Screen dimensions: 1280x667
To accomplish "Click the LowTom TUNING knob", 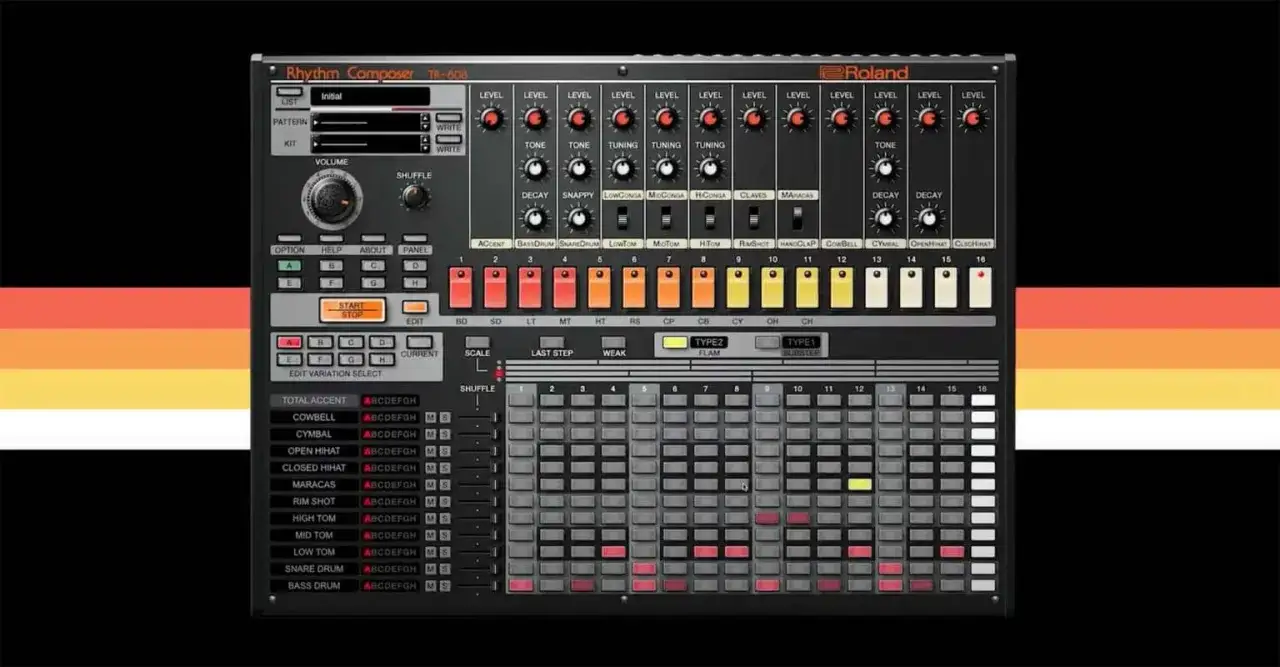I will coord(623,168).
